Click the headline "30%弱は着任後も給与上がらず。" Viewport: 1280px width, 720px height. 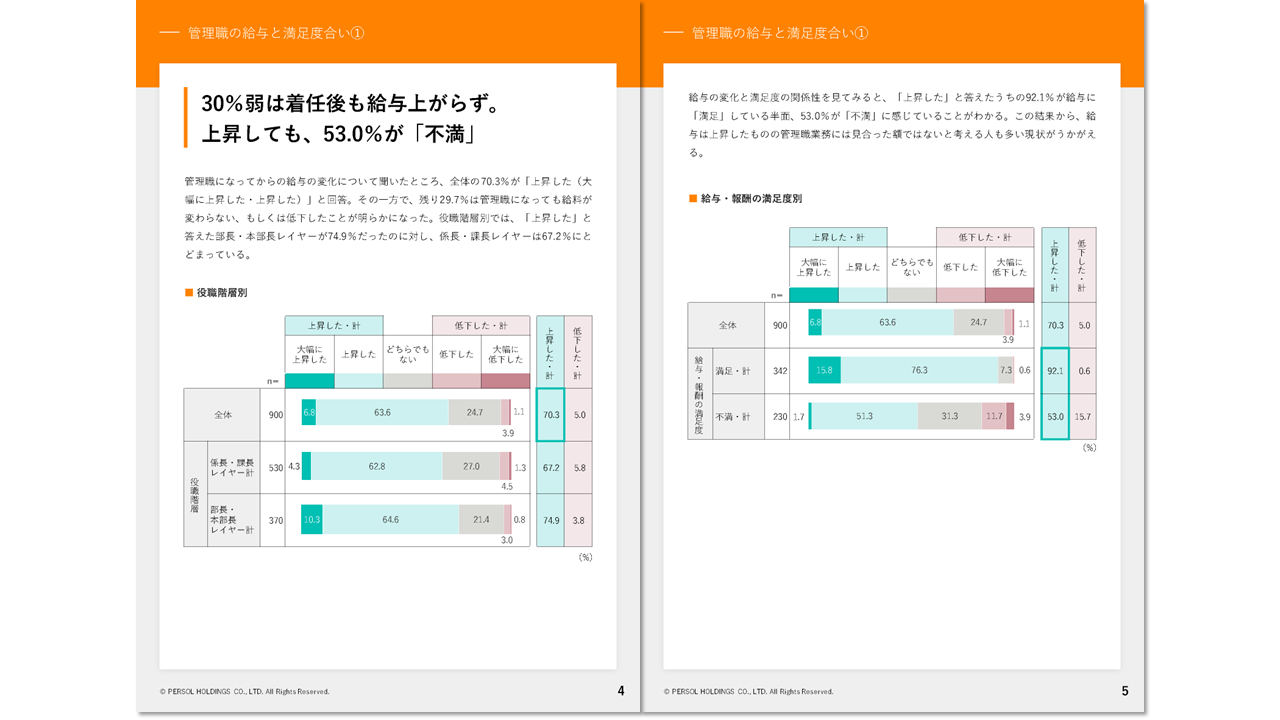349,104
